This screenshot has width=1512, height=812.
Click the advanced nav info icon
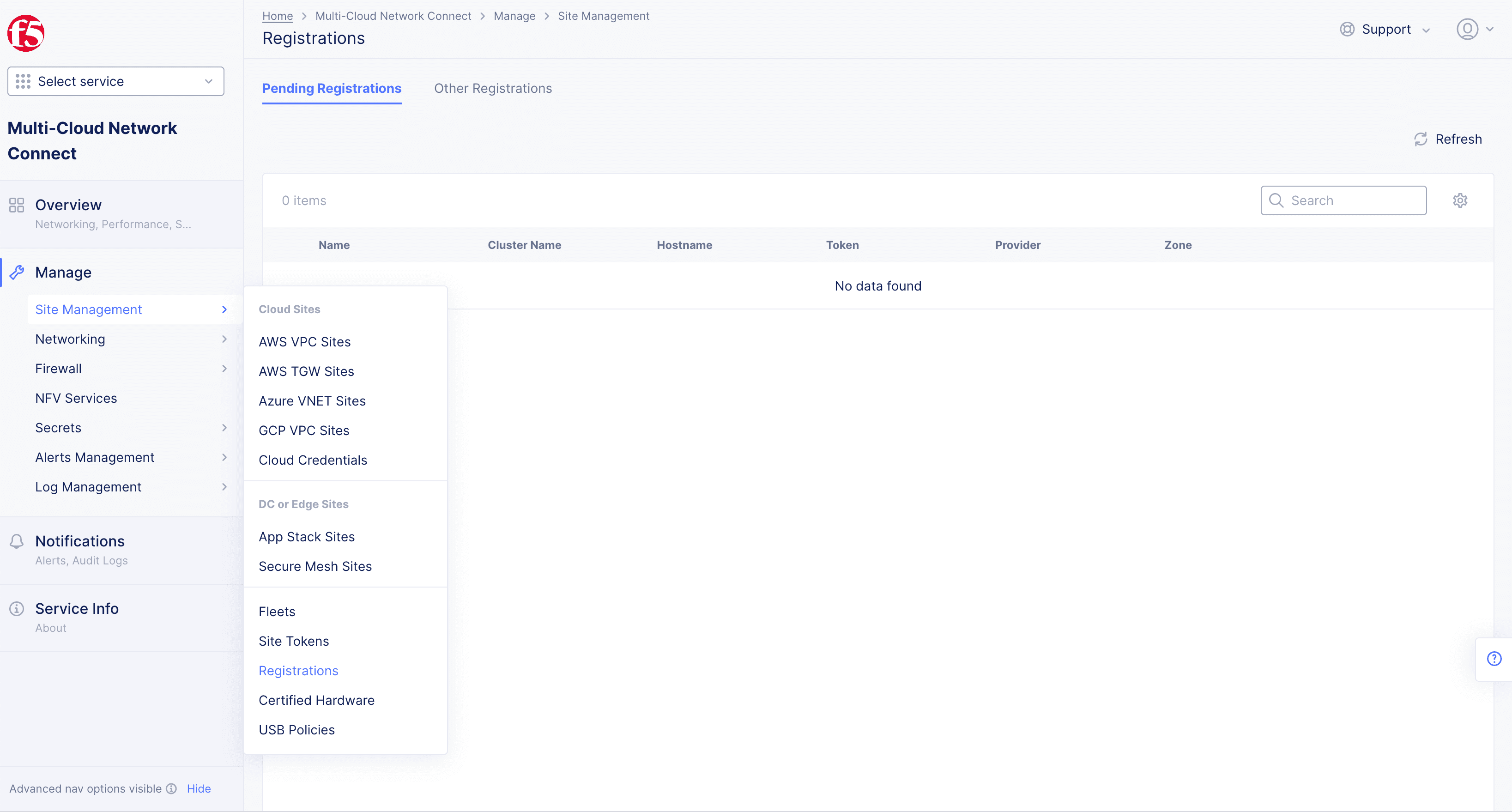(171, 788)
